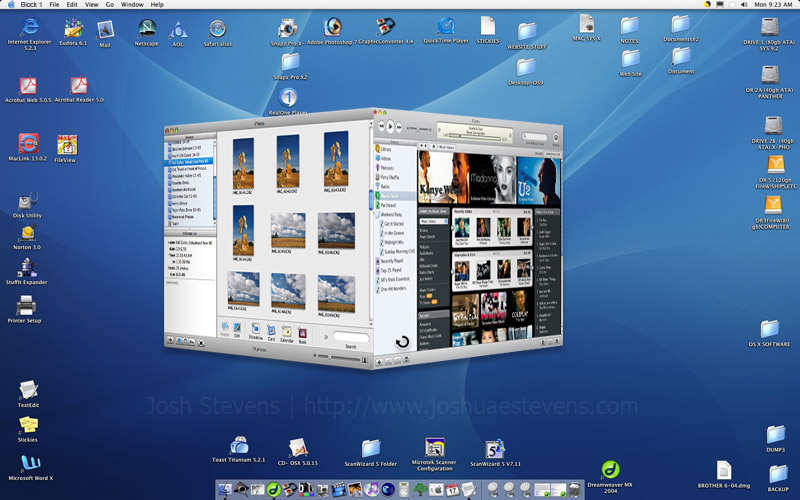Adjust the iPhoto thumbnail size slider
Screen dimensions: 800x500
338,357
